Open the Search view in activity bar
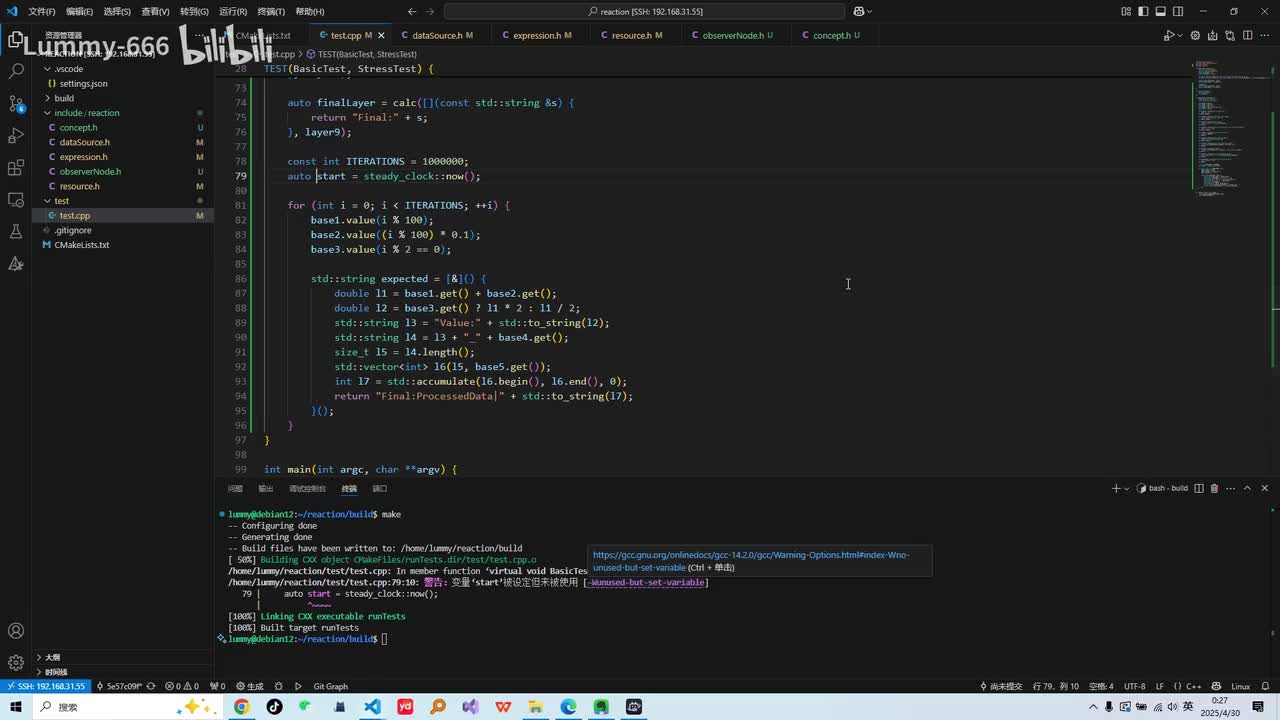1280x720 pixels. coord(16,71)
